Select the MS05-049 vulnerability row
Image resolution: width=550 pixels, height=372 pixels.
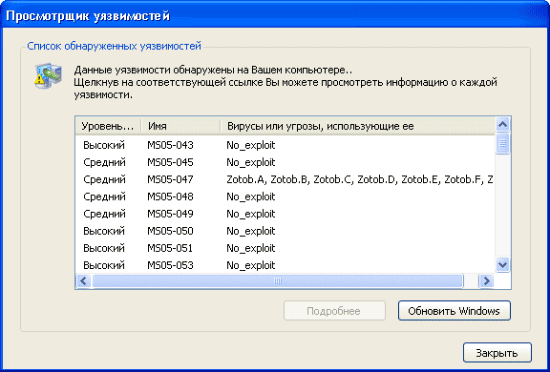pyautogui.click(x=285, y=214)
